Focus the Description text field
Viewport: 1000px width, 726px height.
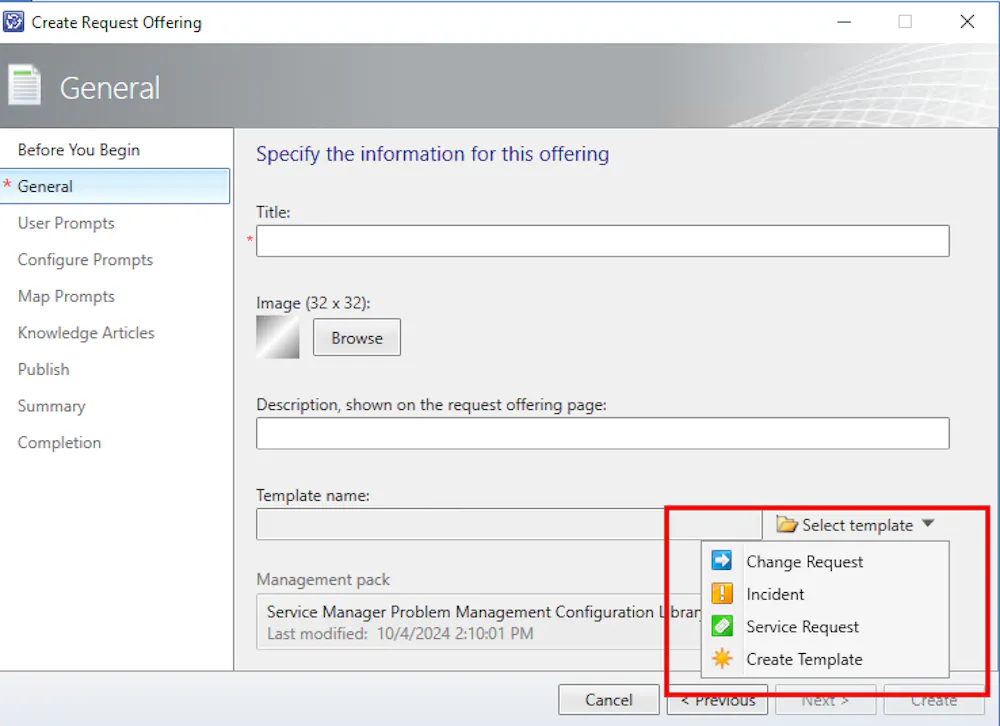603,434
